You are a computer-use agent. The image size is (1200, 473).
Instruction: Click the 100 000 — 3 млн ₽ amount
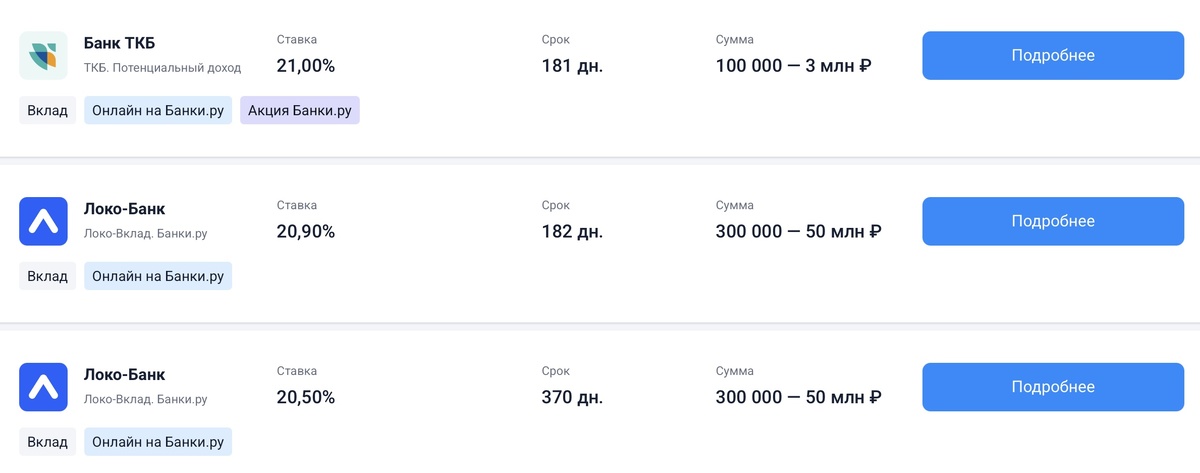[793, 67]
